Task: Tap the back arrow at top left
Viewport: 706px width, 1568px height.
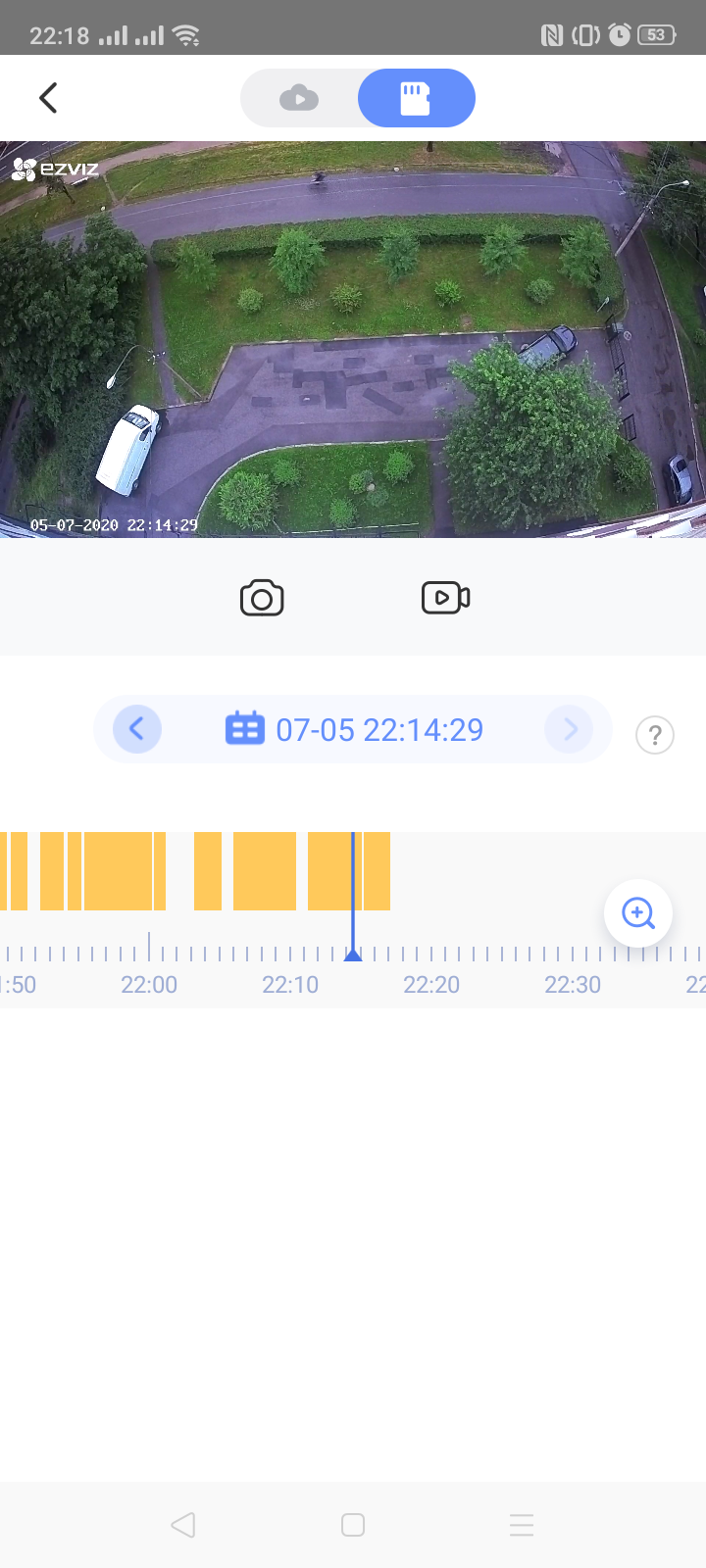Action: pyautogui.click(x=48, y=98)
